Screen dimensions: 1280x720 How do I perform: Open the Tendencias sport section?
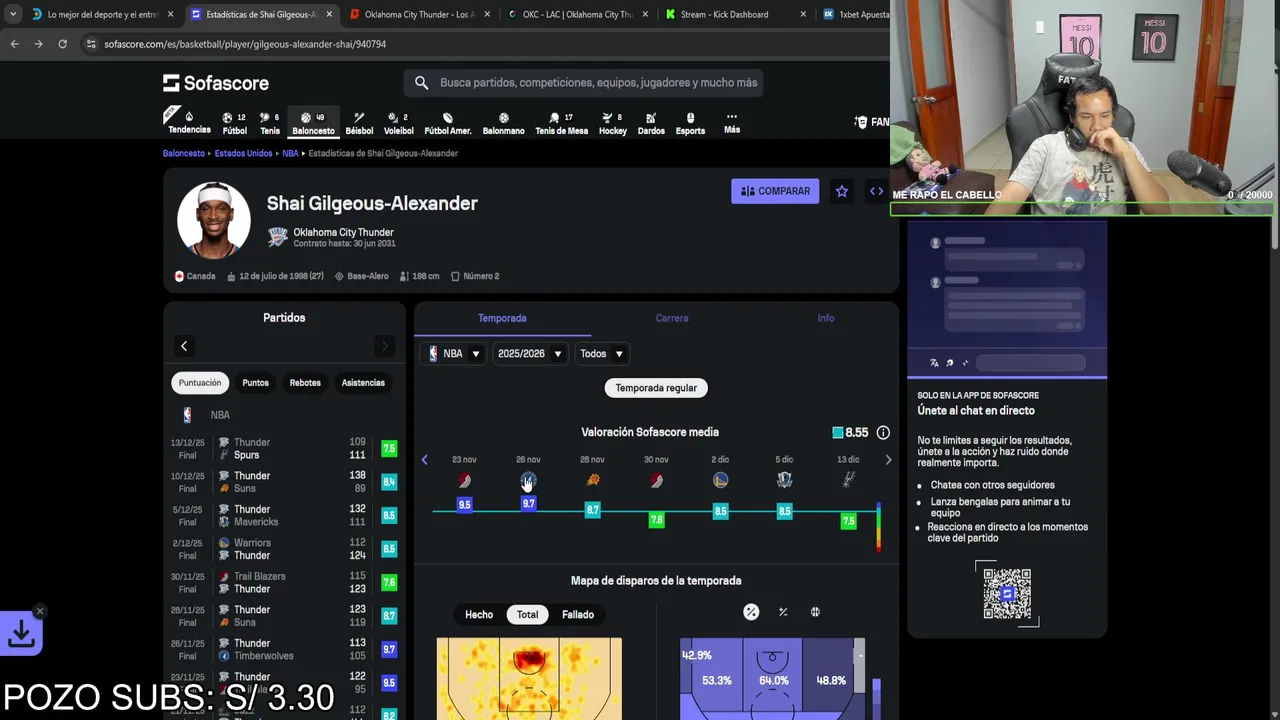[x=188, y=122]
